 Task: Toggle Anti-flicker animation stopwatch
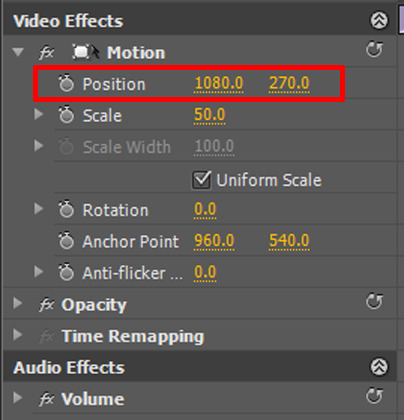[x=66, y=272]
